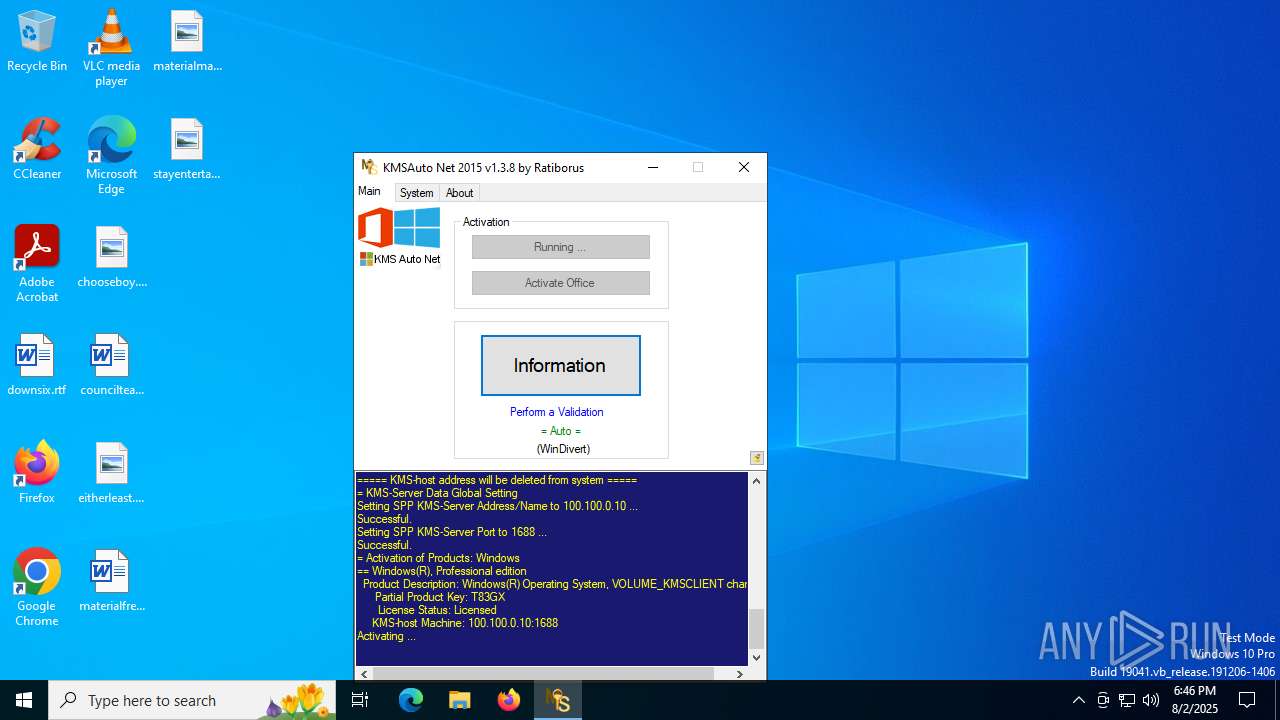Close the KMSAuto Net window

(744, 167)
